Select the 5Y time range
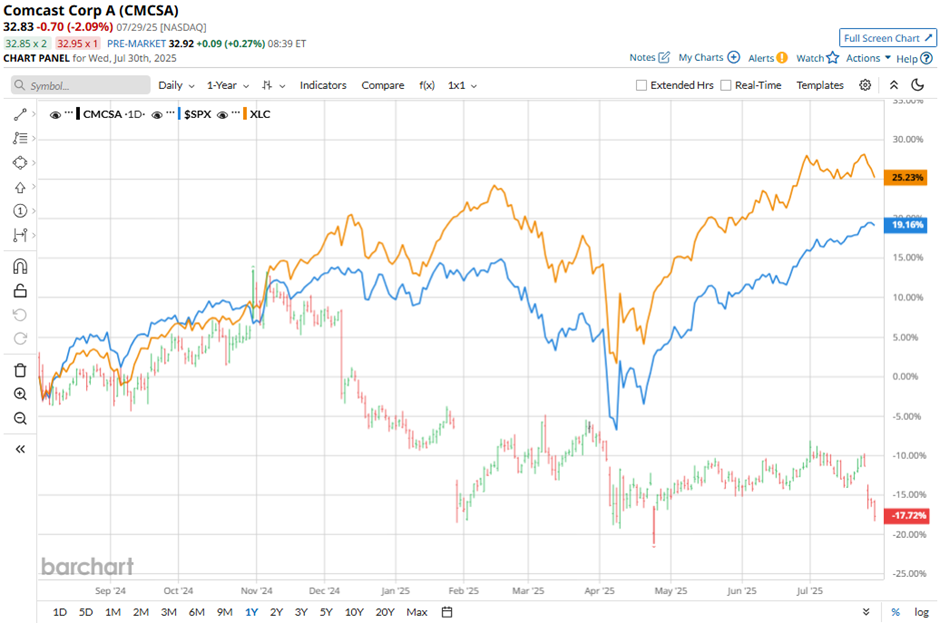Viewport: 940px width, 623px height. click(x=326, y=612)
